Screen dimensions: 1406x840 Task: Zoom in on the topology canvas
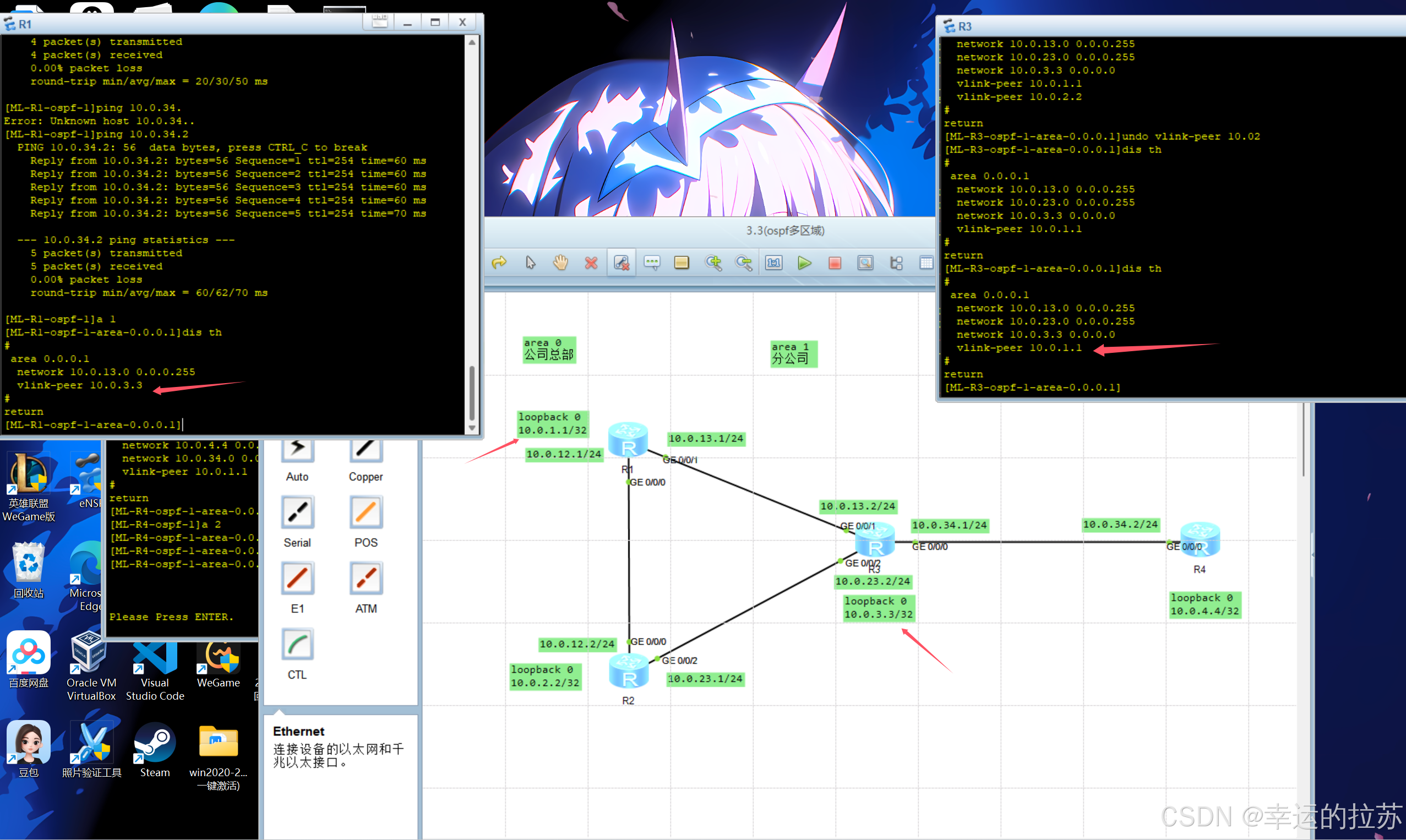click(713, 263)
